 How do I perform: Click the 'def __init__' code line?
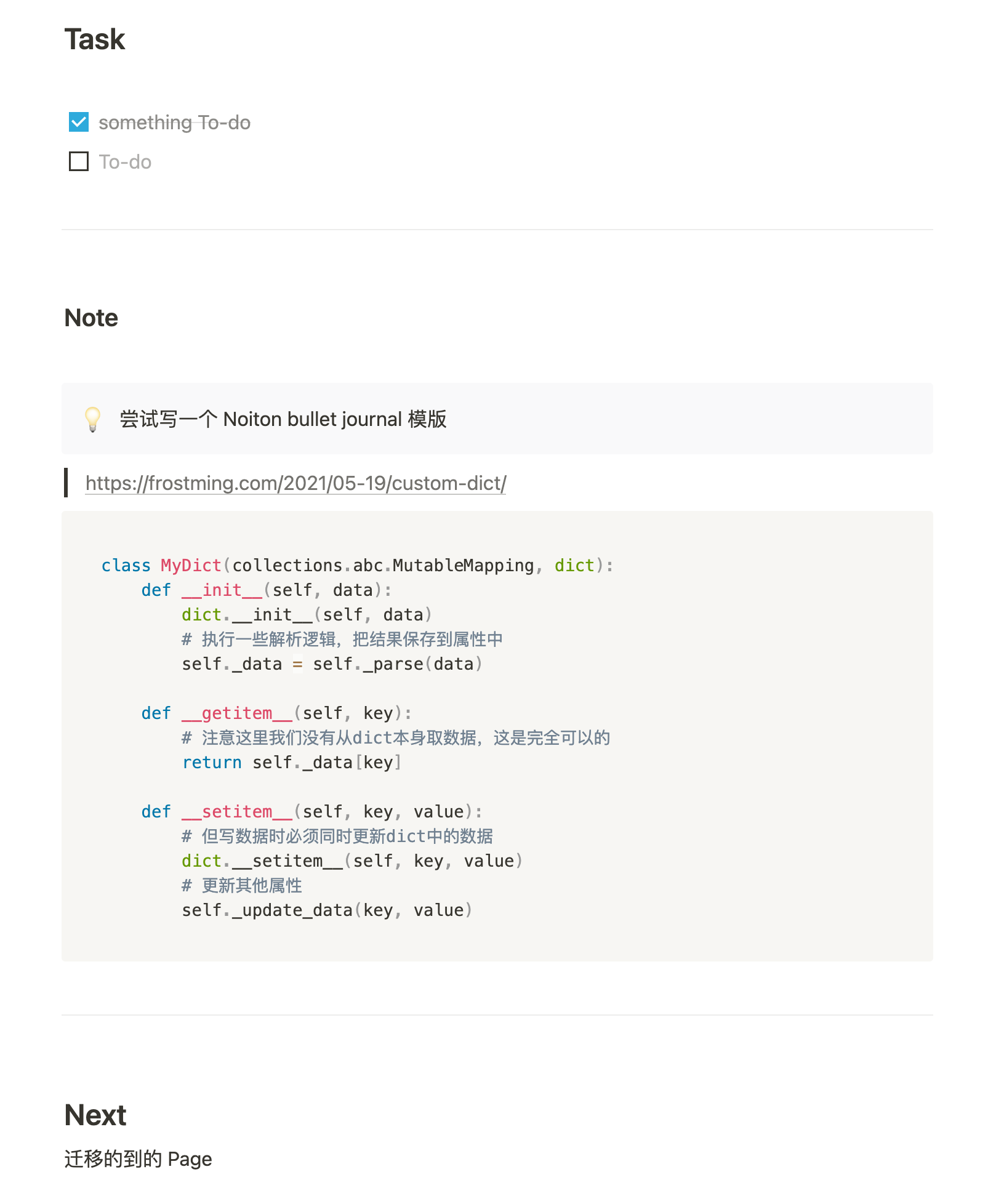point(266,590)
